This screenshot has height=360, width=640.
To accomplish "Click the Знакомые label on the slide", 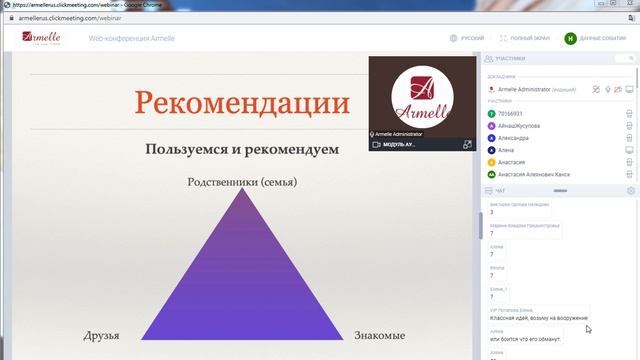I will click(380, 336).
